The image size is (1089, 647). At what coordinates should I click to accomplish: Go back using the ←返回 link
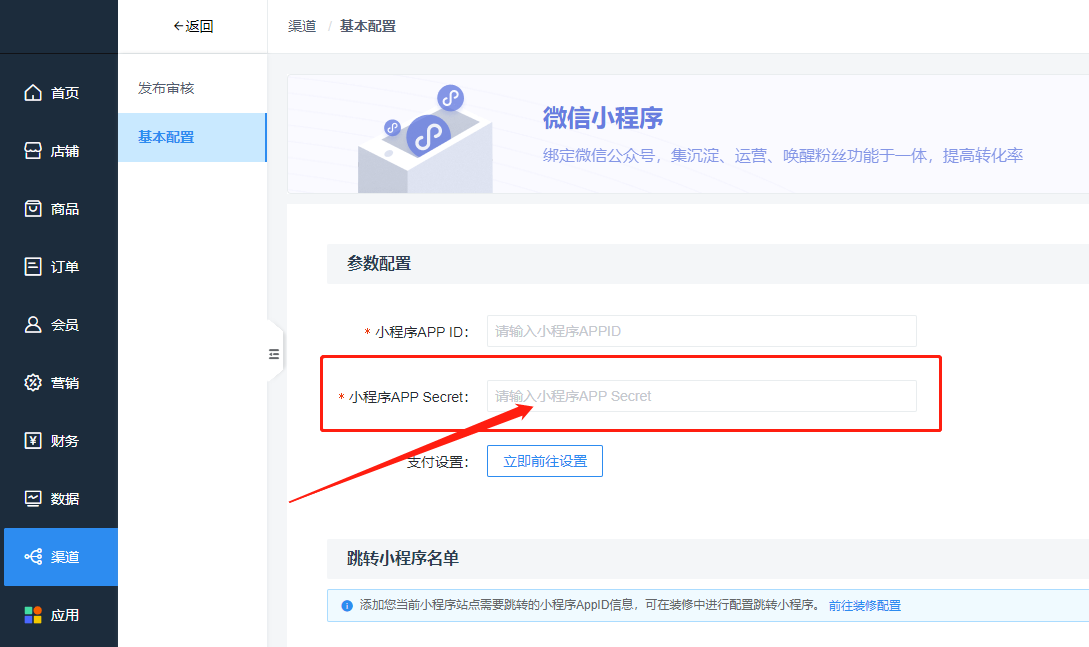[x=193, y=26]
